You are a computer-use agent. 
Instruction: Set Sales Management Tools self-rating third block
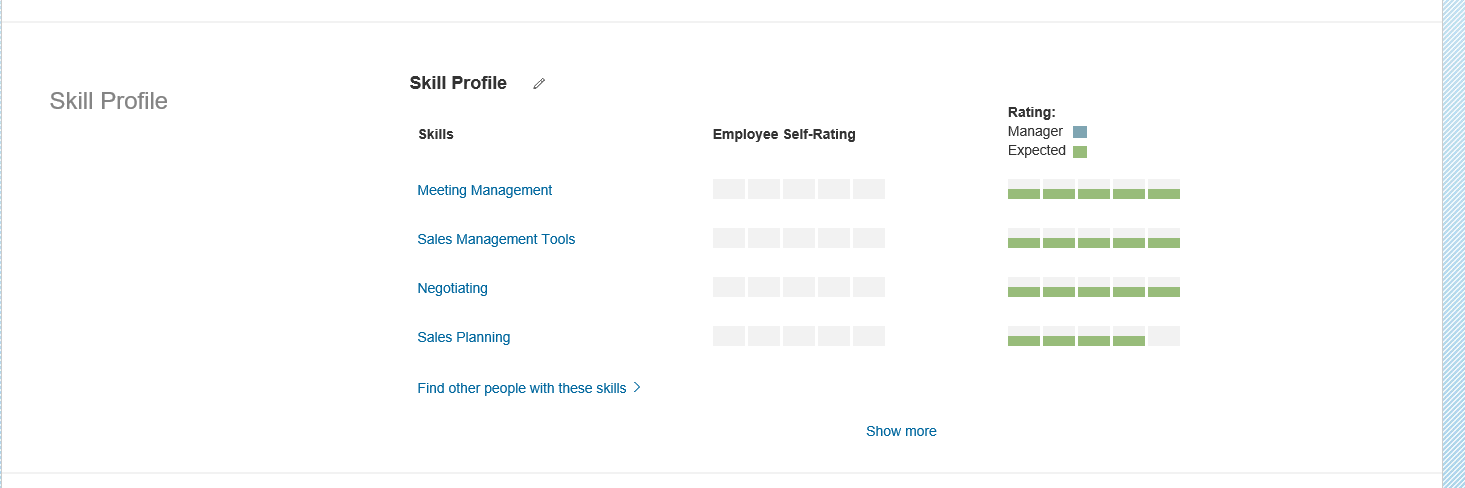point(799,238)
